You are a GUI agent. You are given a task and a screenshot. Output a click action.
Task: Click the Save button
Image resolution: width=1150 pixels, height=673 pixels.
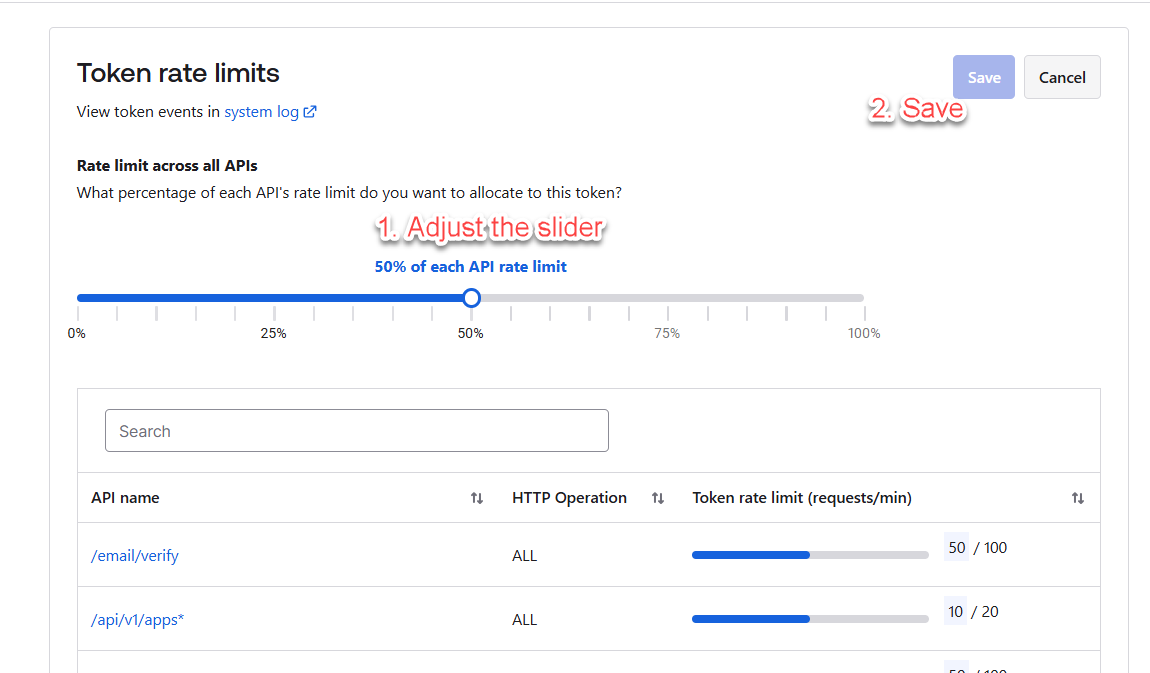pyautogui.click(x=983, y=77)
